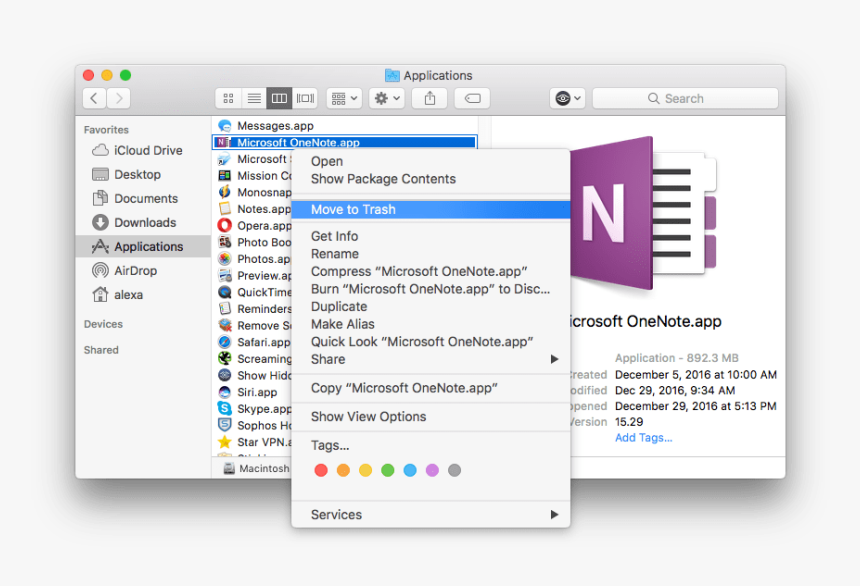Select the Skype.app icon
860x586 pixels.
224,408
